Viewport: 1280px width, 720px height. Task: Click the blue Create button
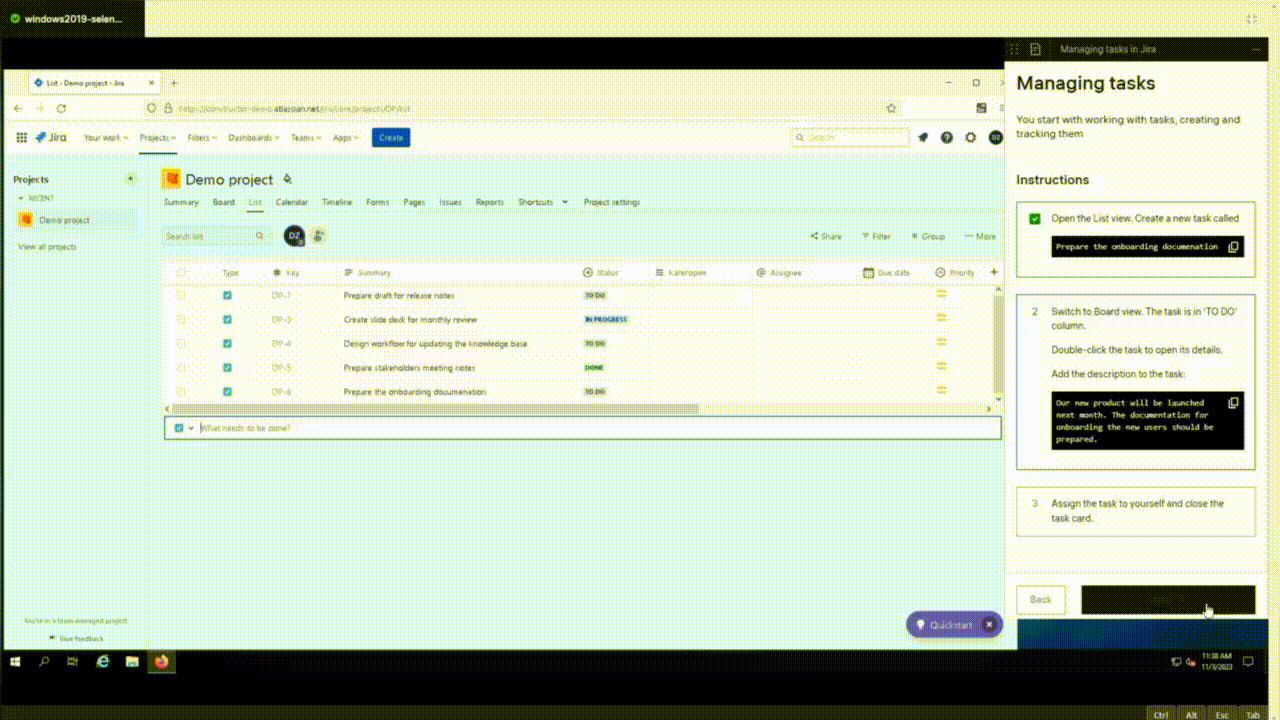pos(390,137)
